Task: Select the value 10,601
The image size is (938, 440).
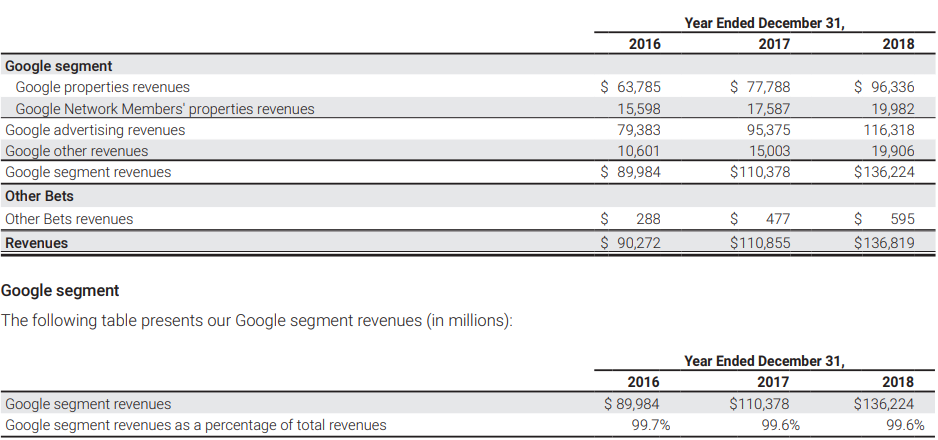Action: coord(639,151)
